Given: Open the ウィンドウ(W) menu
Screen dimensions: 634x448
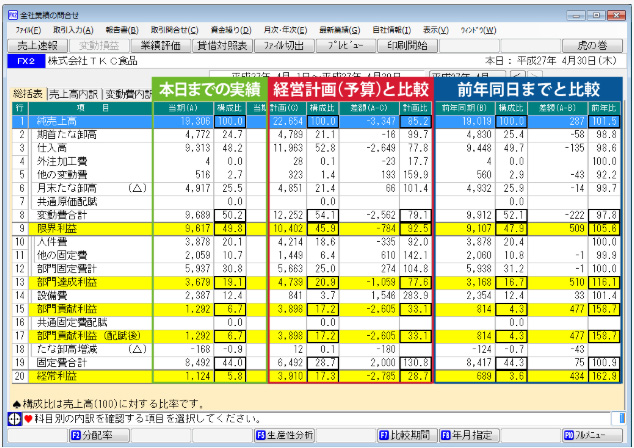Looking at the screenshot, I should click(x=478, y=30).
